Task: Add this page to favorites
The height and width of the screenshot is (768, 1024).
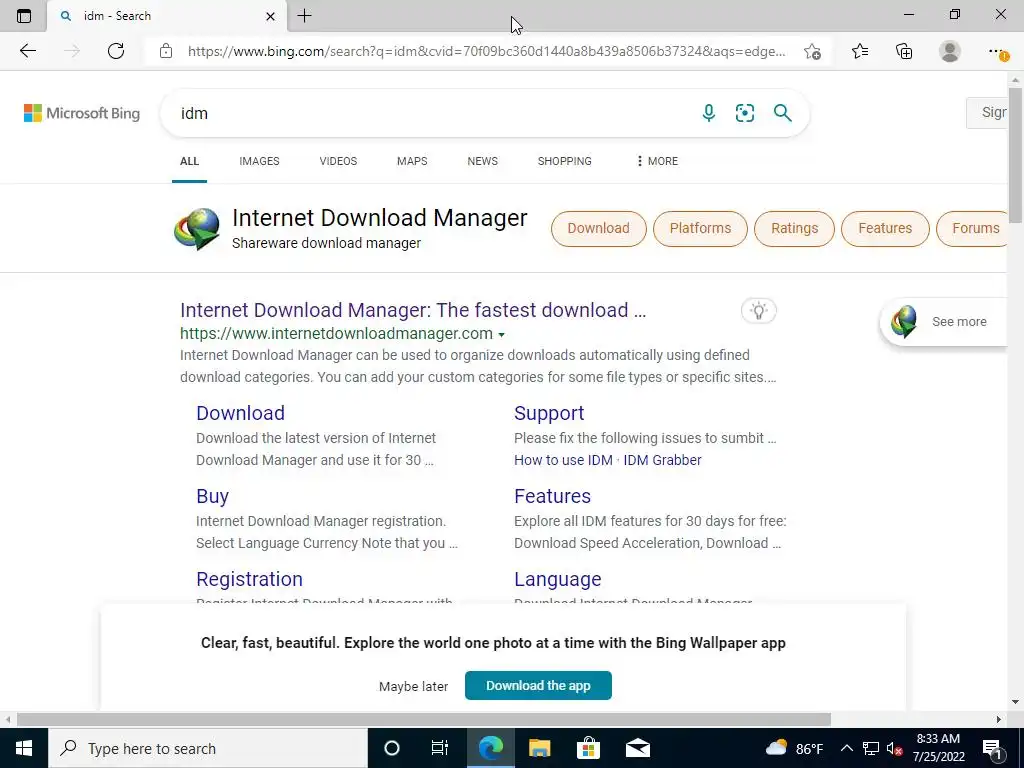Action: 812,51
